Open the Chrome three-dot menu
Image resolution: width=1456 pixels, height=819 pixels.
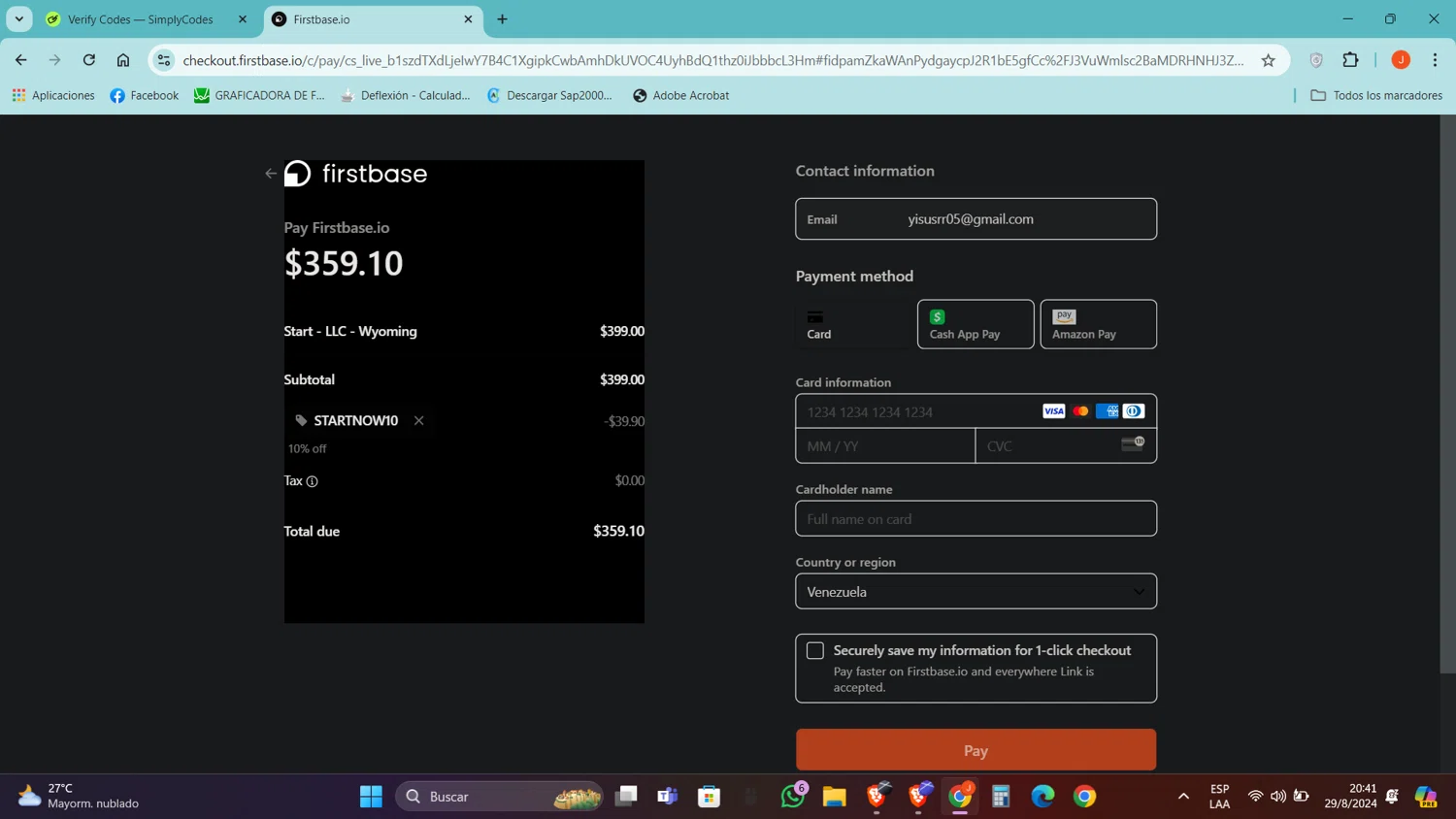(x=1435, y=60)
